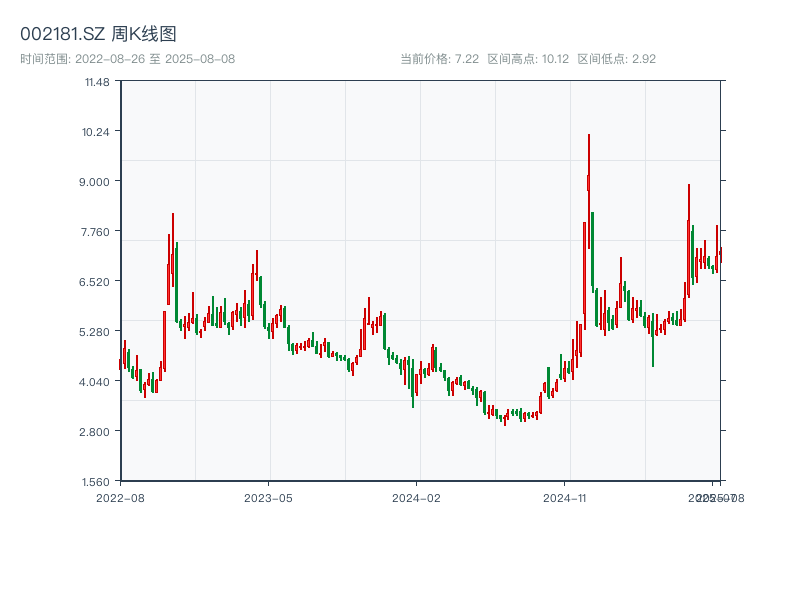Click the chart title 002181.SZ 周K线图
The width and height of the screenshot is (800, 600).
(98, 34)
